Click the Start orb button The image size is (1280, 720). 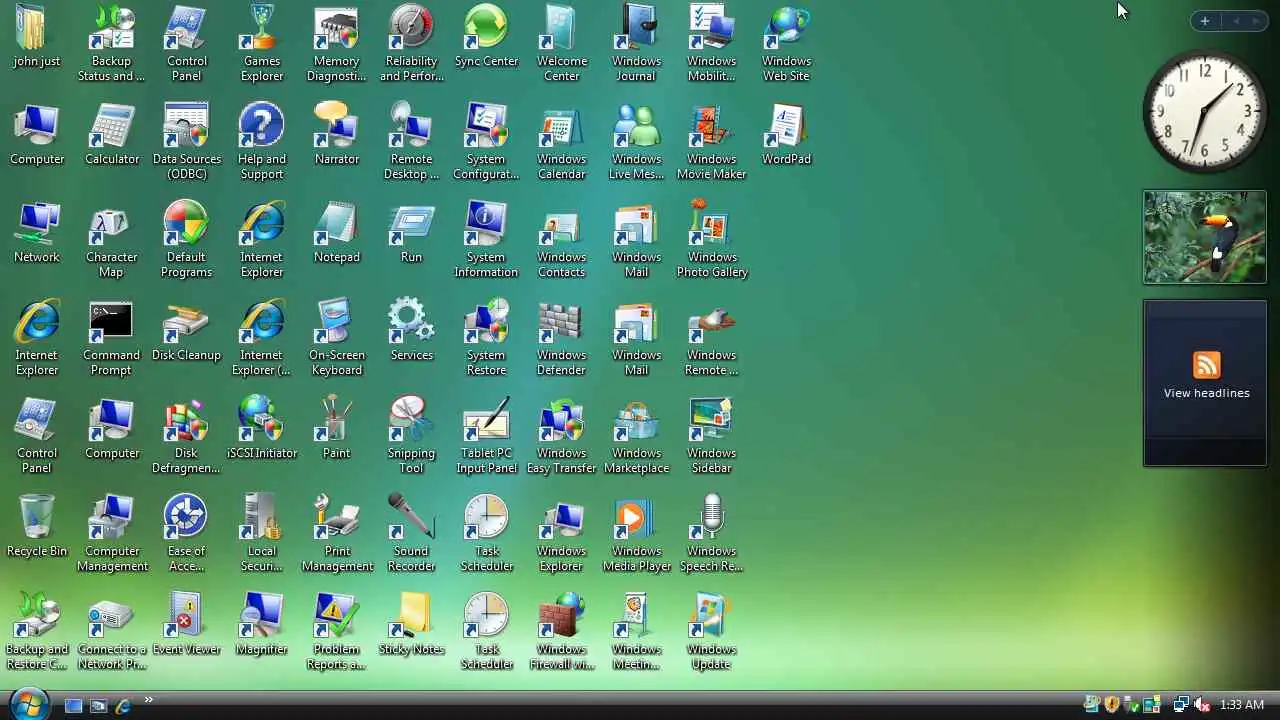click(28, 704)
